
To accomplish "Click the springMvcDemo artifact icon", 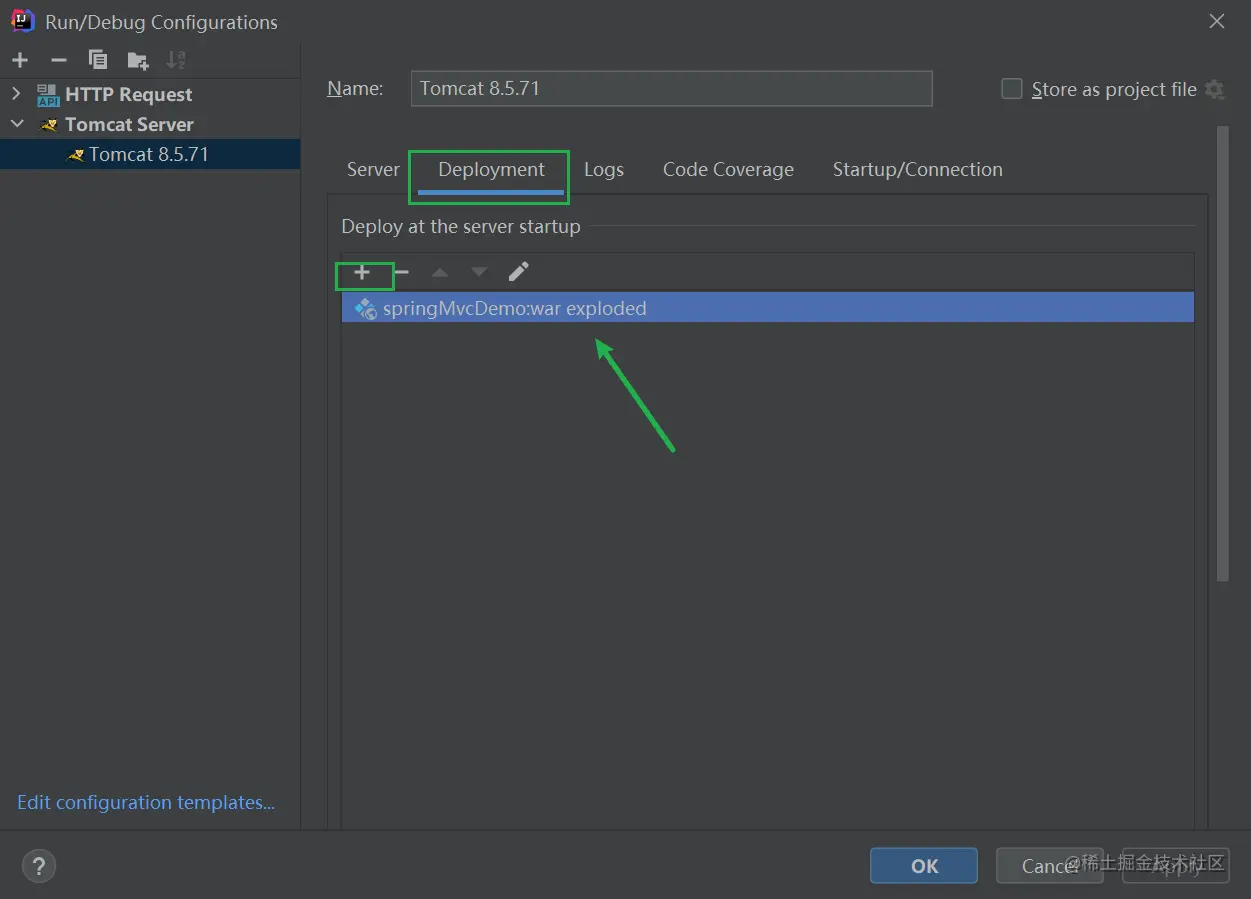I will 365,308.
